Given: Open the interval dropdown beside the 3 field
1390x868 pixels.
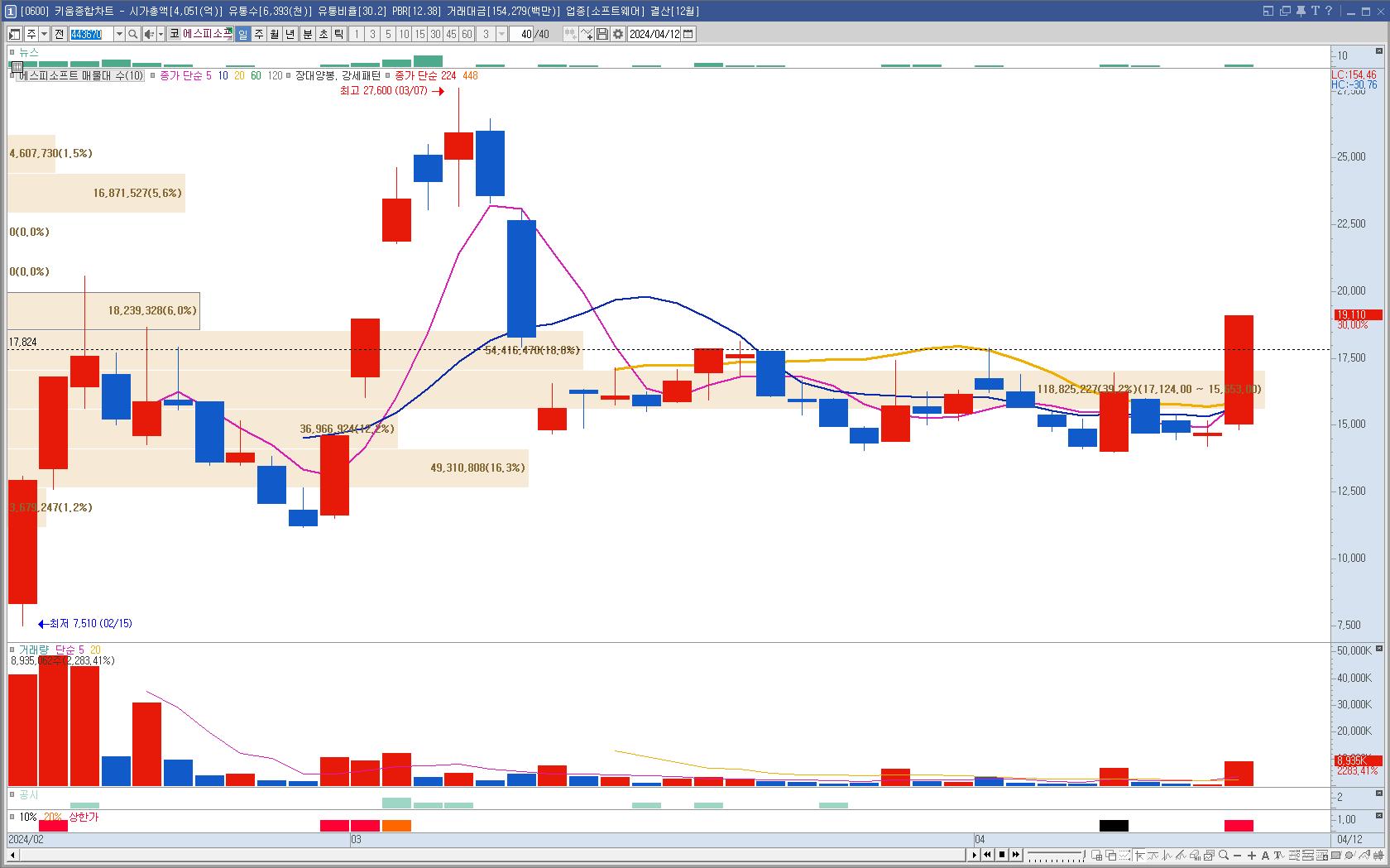Looking at the screenshot, I should pos(501,34).
